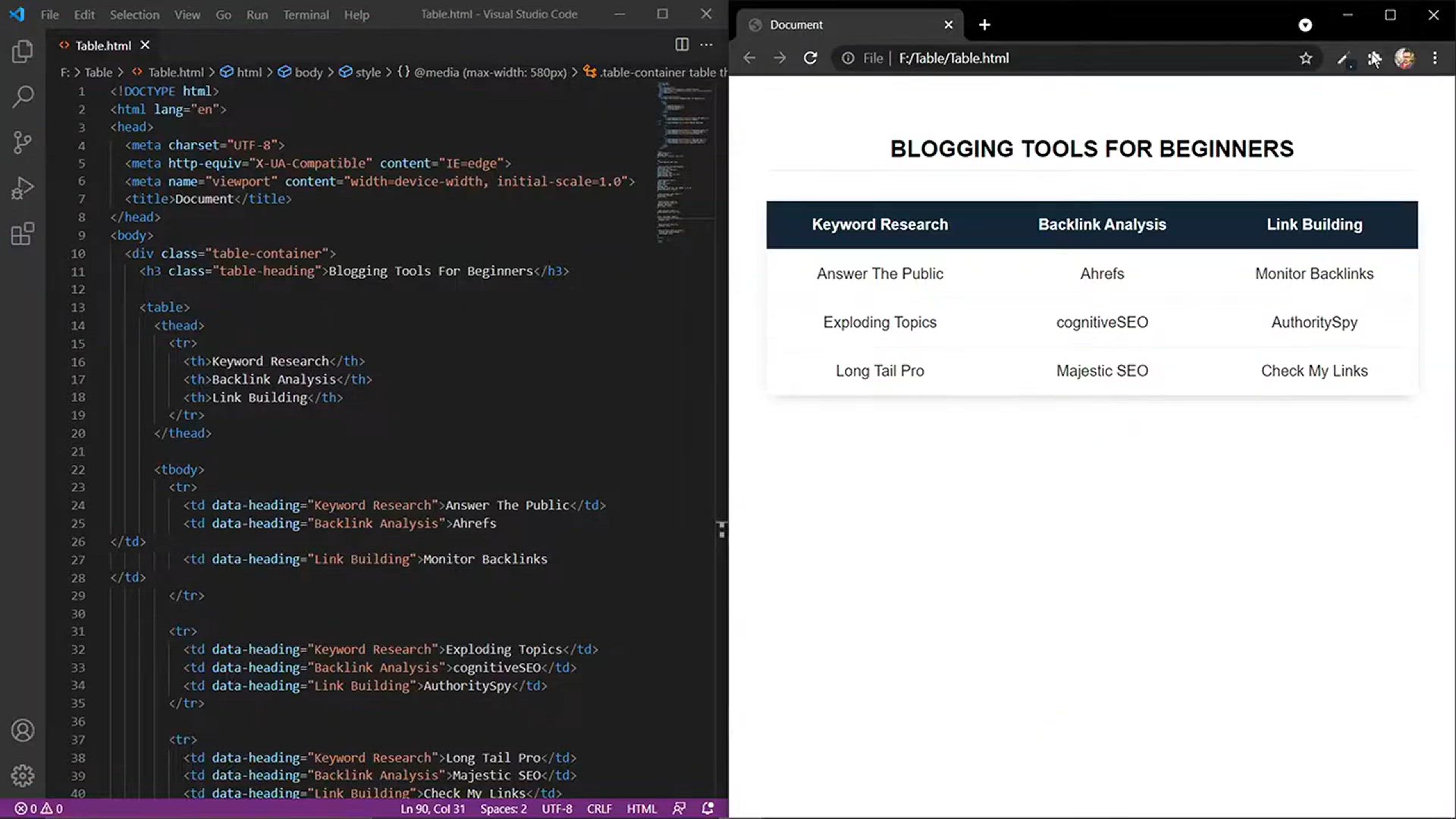Click the Long Tail Pro table cell
The image size is (1456, 819).
click(880, 371)
